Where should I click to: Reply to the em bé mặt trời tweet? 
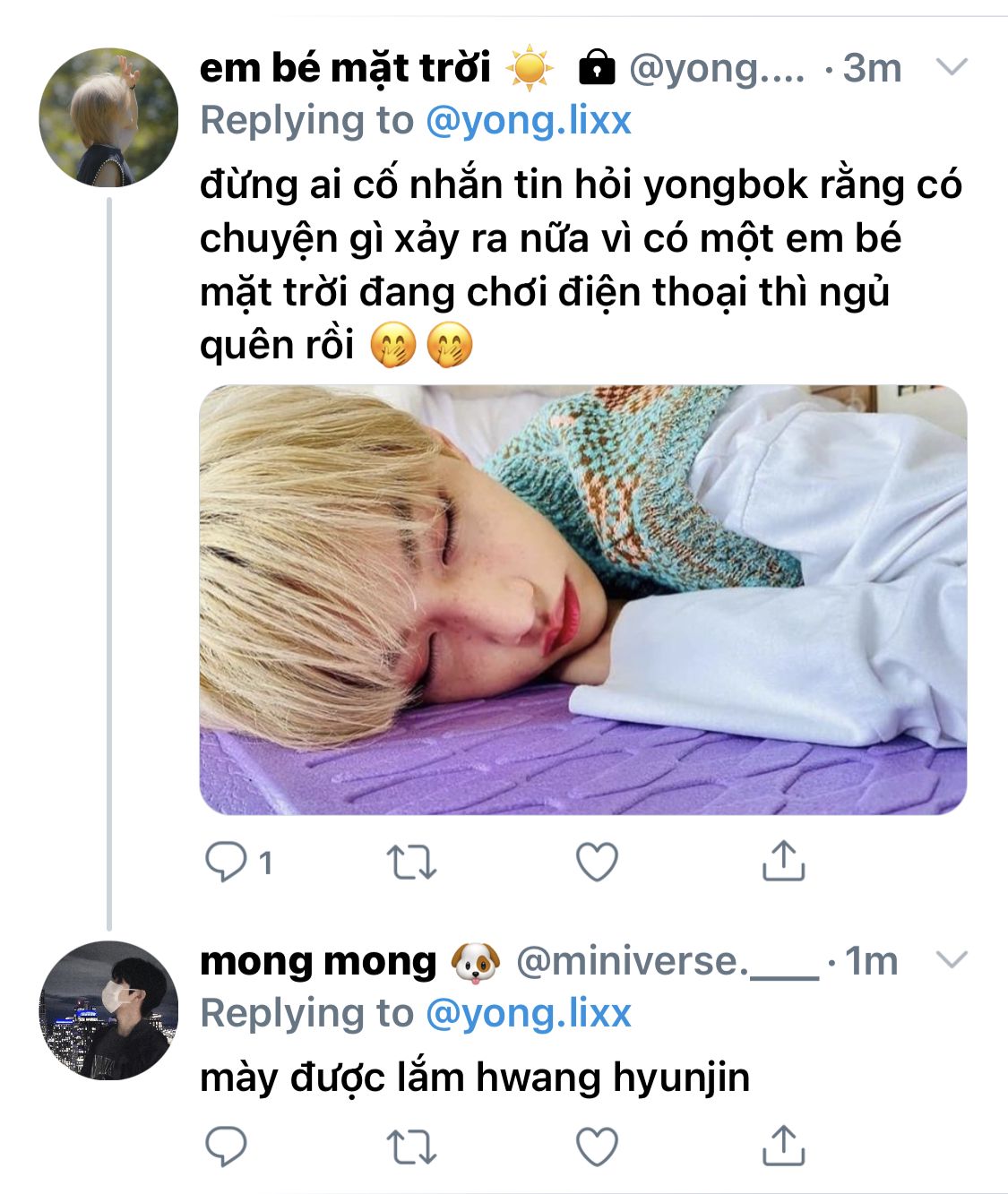(226, 862)
